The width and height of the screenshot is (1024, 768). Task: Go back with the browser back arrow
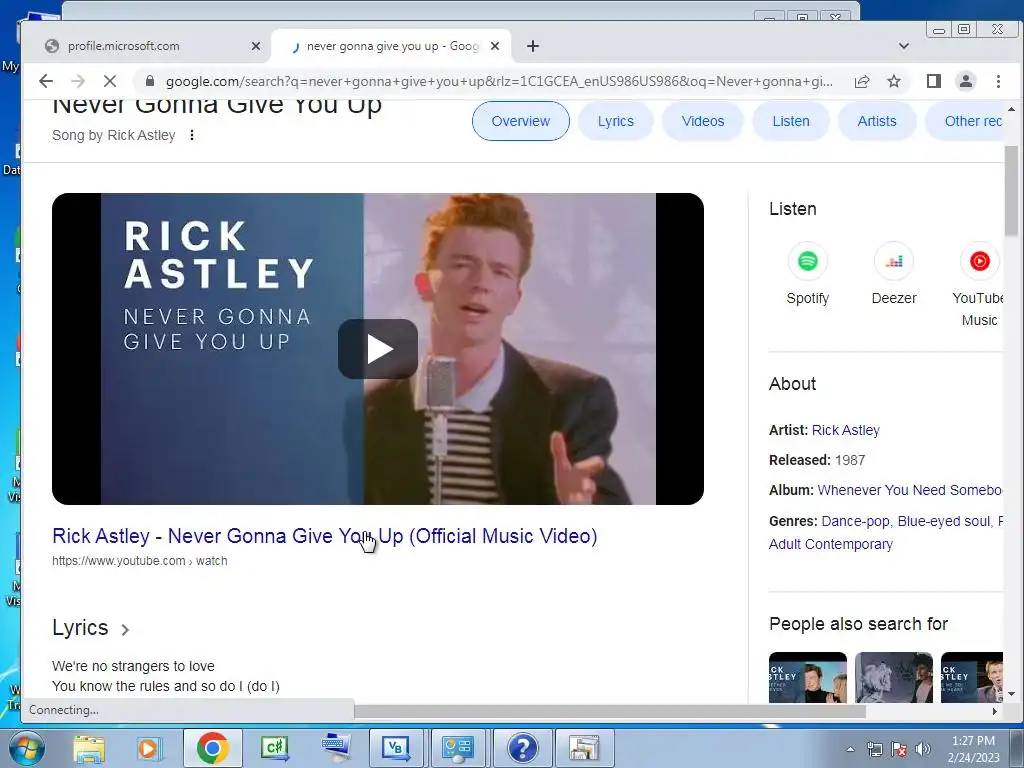46,81
